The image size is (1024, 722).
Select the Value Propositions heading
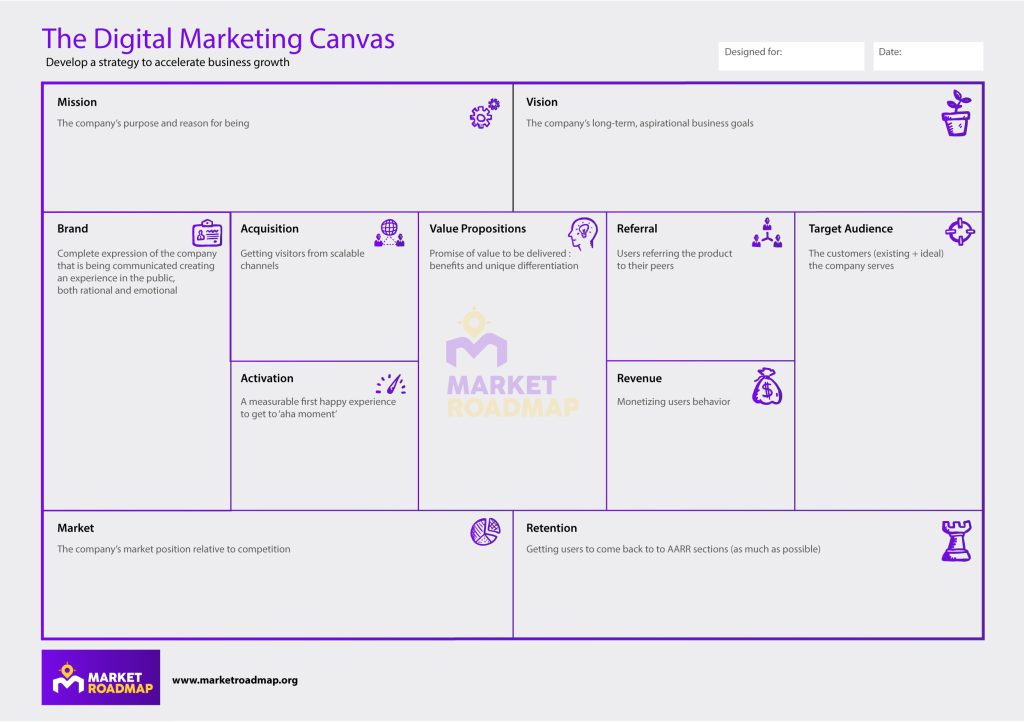(x=477, y=228)
